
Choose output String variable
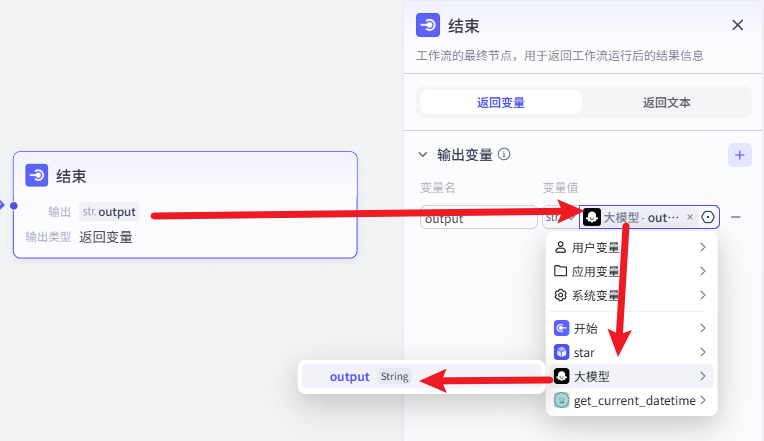tap(421, 377)
